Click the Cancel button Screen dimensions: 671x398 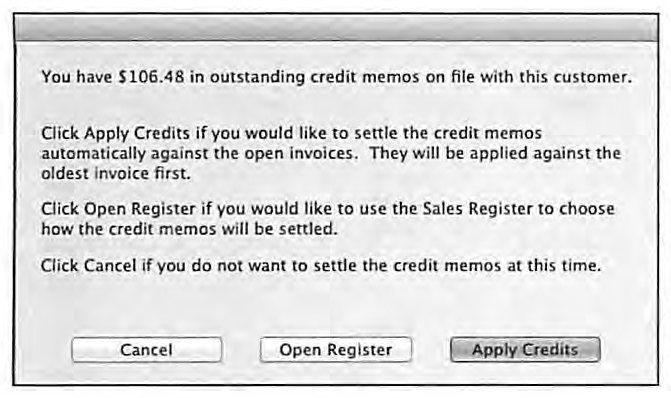(147, 350)
